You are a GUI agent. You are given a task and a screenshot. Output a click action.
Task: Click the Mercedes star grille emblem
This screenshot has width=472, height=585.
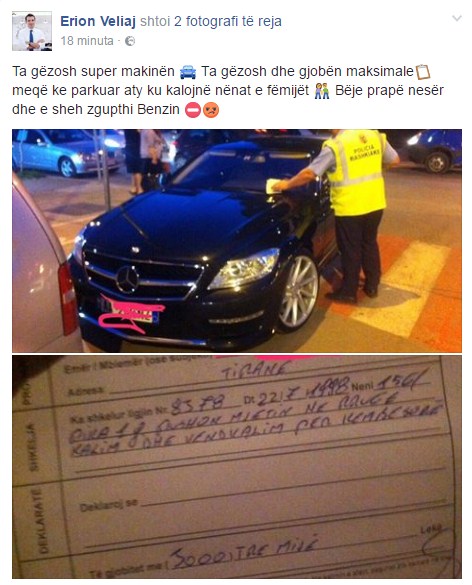click(127, 279)
